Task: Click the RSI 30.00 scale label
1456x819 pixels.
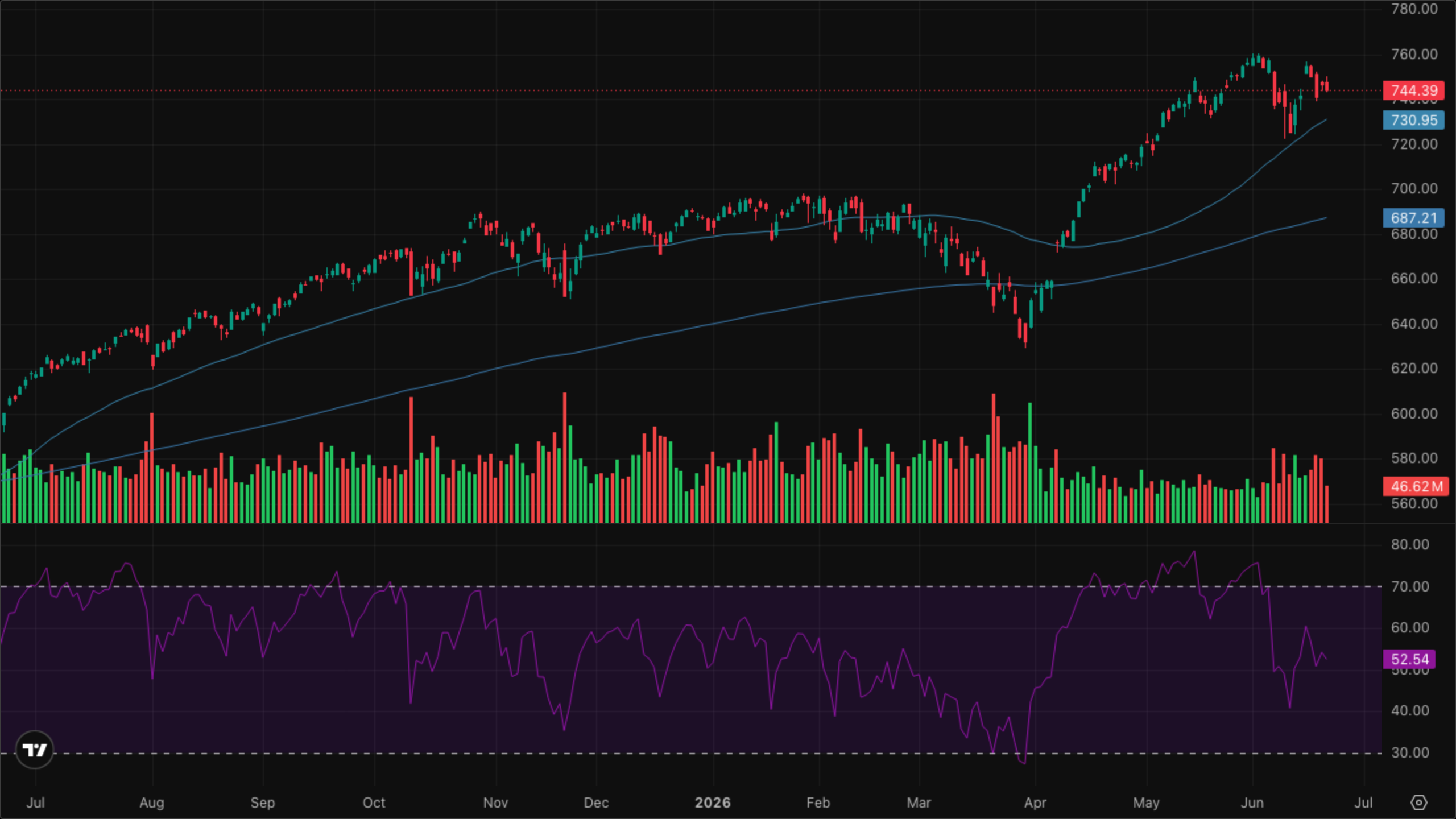Action: [x=1410, y=752]
